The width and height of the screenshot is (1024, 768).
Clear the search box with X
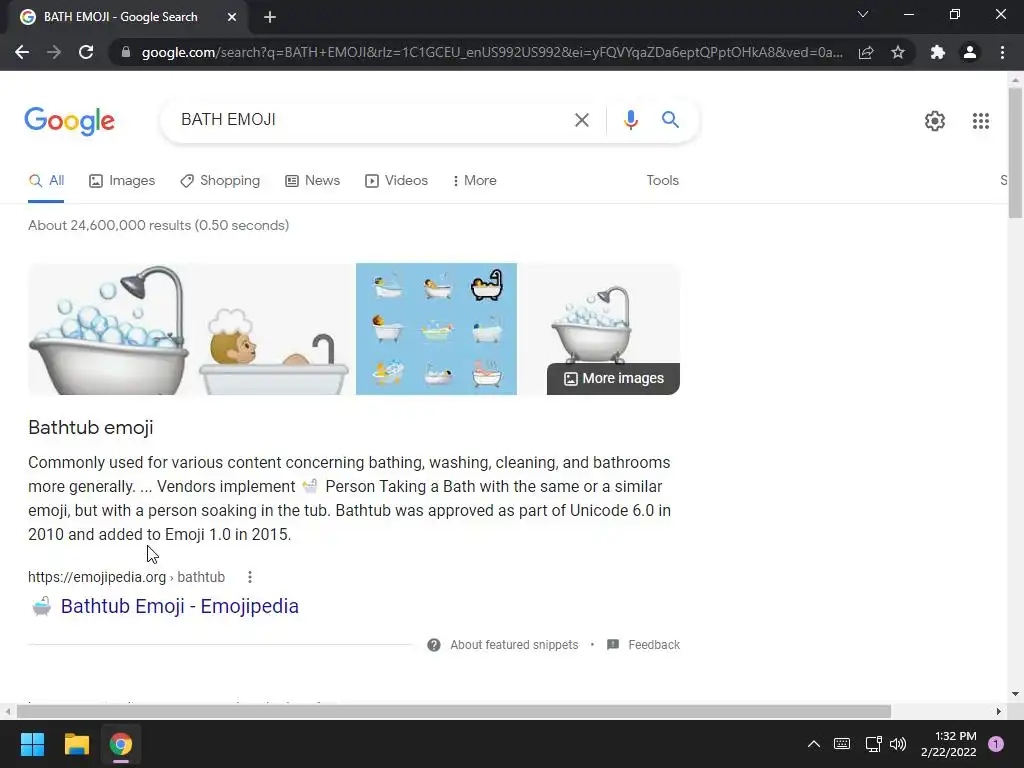(581, 120)
